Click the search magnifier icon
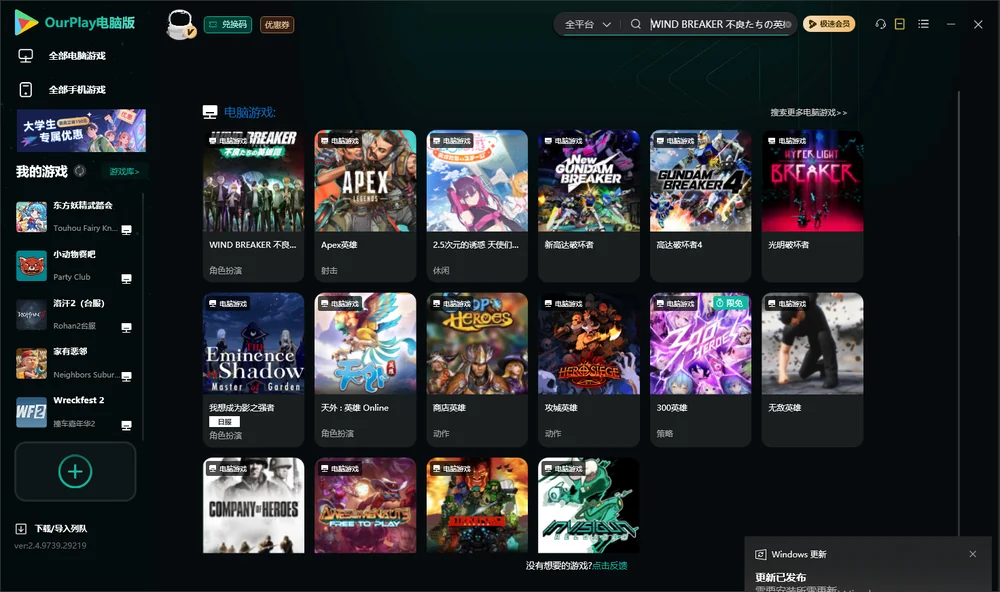This screenshot has height=592, width=1000. [x=636, y=24]
